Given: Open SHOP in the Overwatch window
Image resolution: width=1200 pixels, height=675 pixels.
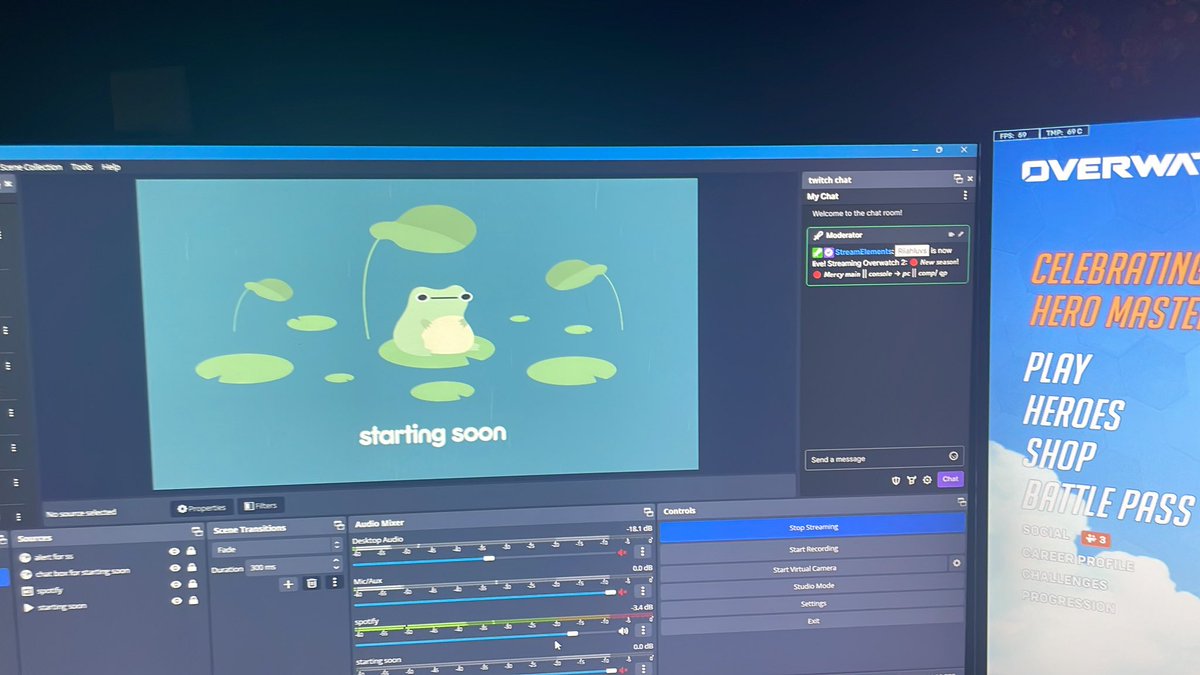Looking at the screenshot, I should [1060, 454].
